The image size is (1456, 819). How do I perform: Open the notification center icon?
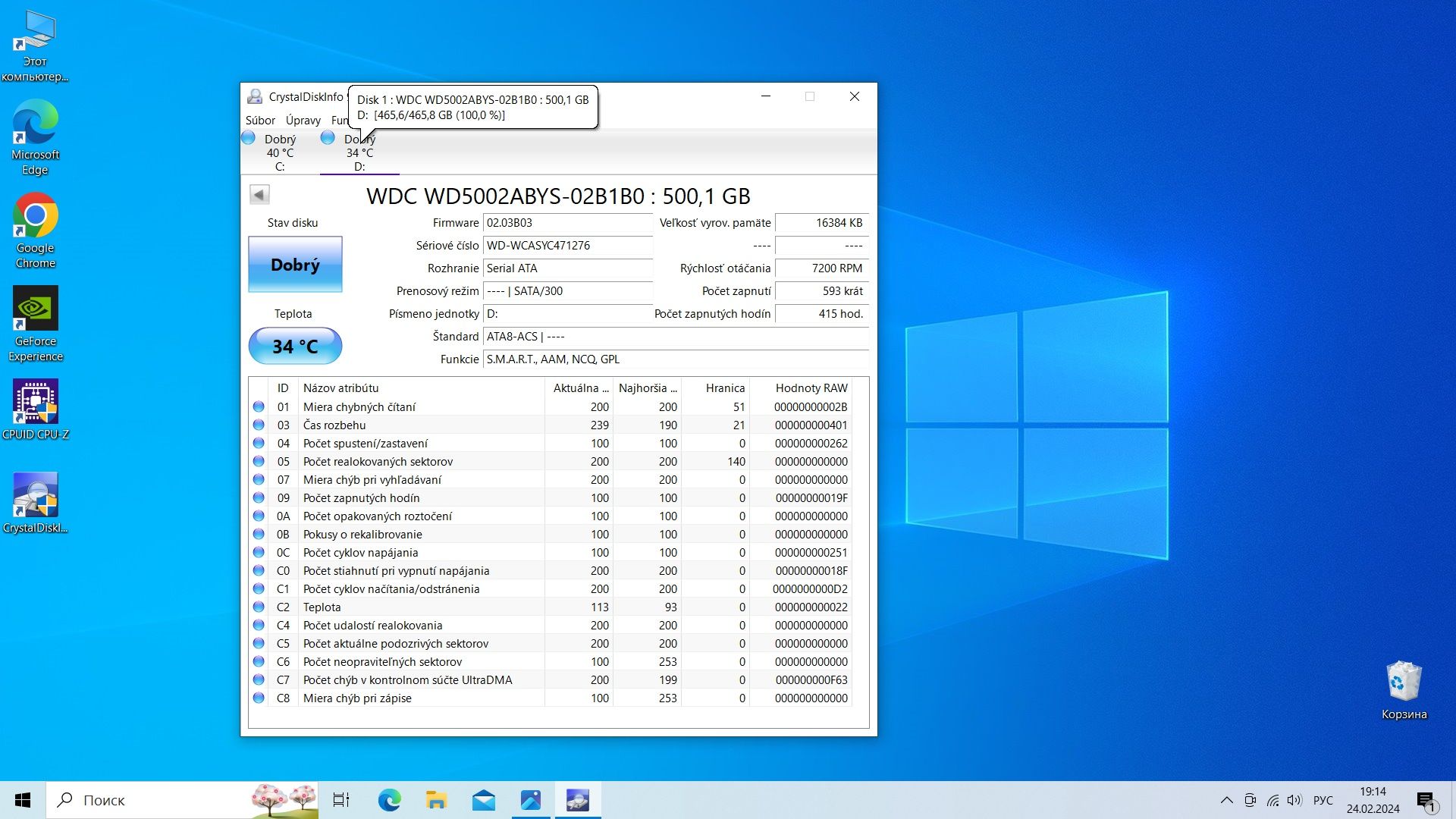pyautogui.click(x=1426, y=801)
